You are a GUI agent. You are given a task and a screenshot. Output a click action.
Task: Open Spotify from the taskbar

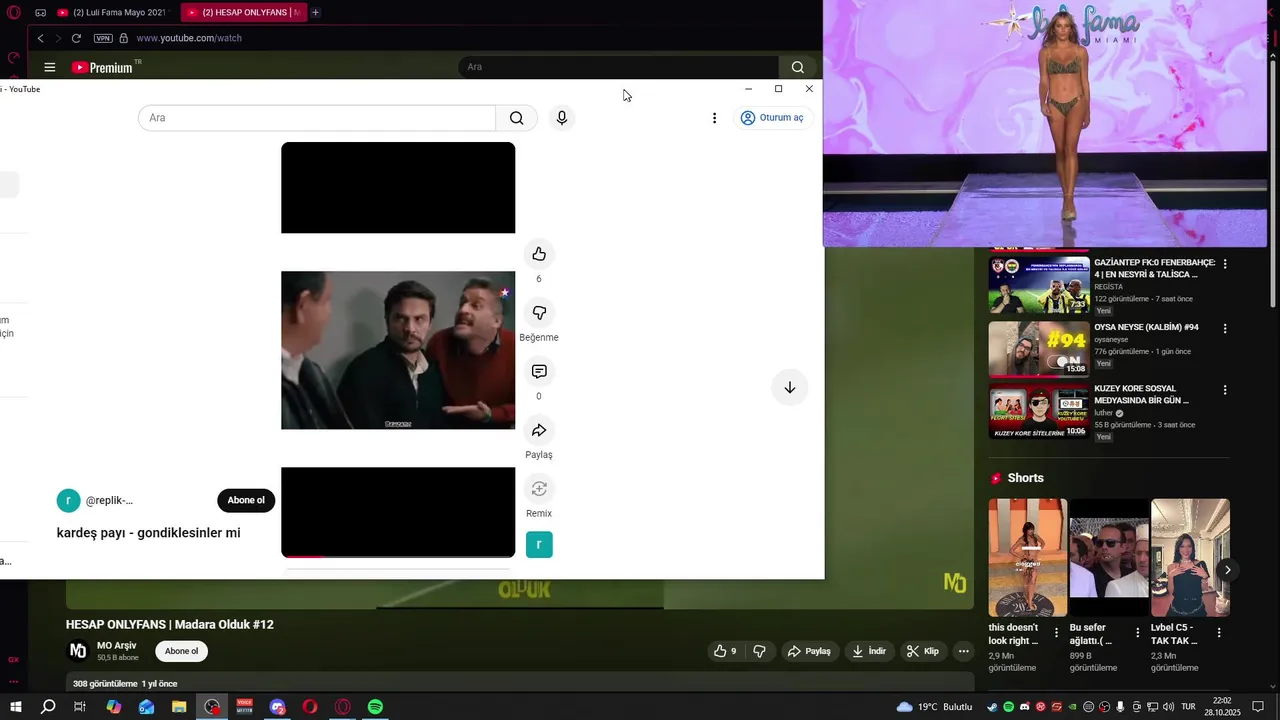click(x=375, y=707)
